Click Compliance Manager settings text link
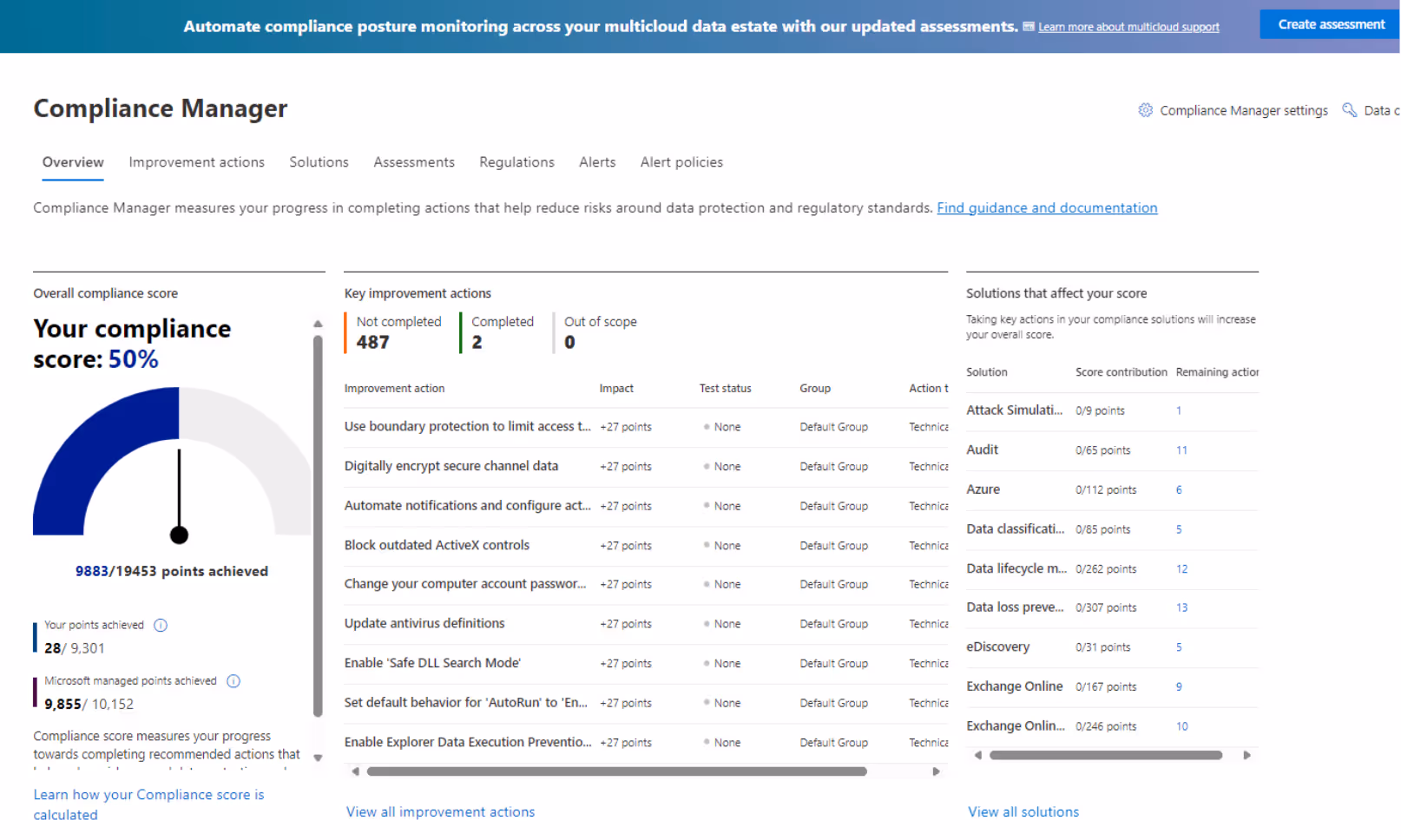This screenshot has width=1401, height=840. 1243,110
